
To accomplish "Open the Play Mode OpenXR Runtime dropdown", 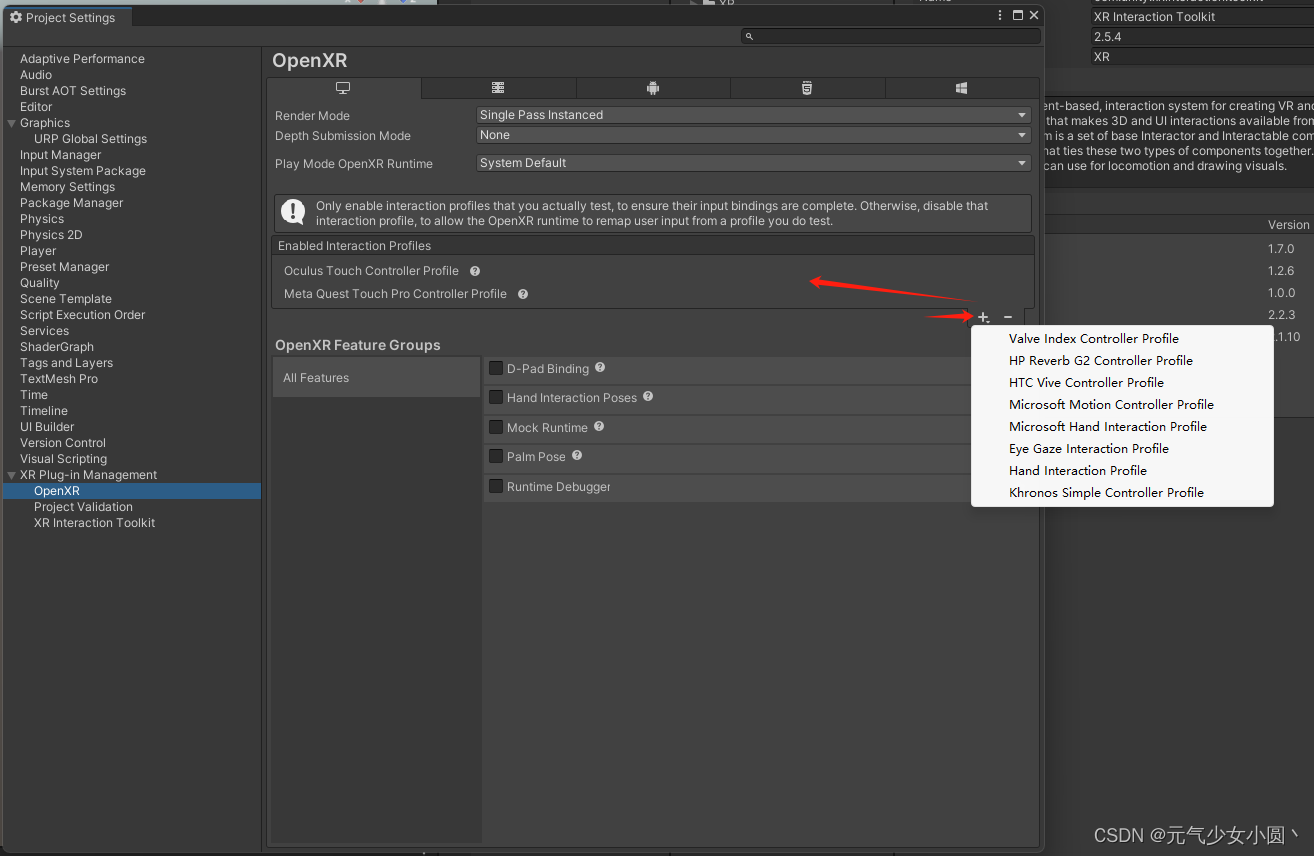I will click(754, 163).
